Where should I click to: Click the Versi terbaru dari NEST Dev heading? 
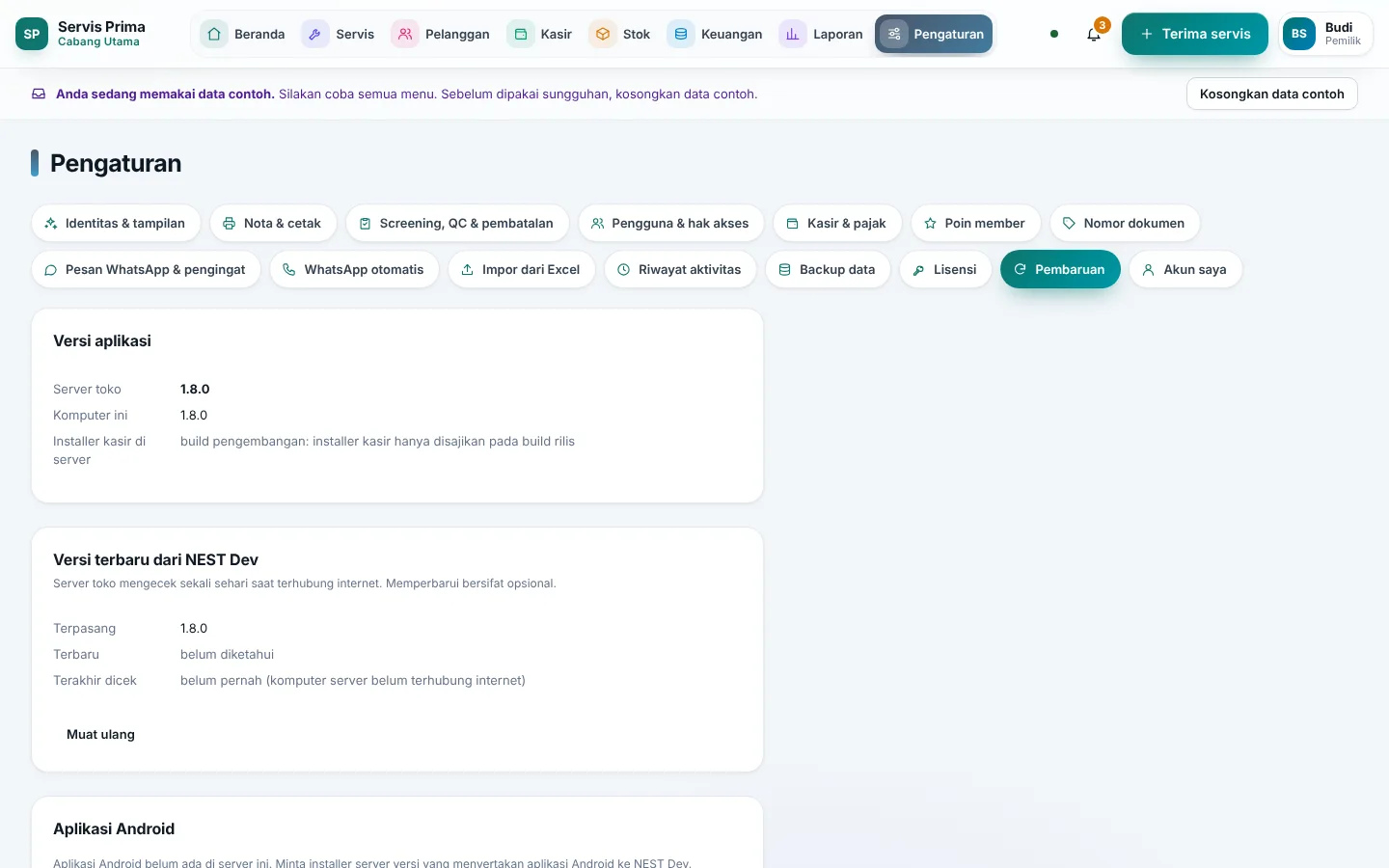point(155,559)
